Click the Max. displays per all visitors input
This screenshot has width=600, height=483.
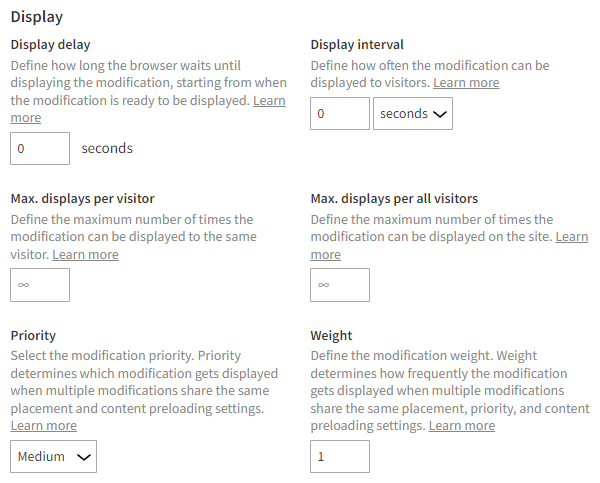pyautogui.click(x=340, y=285)
